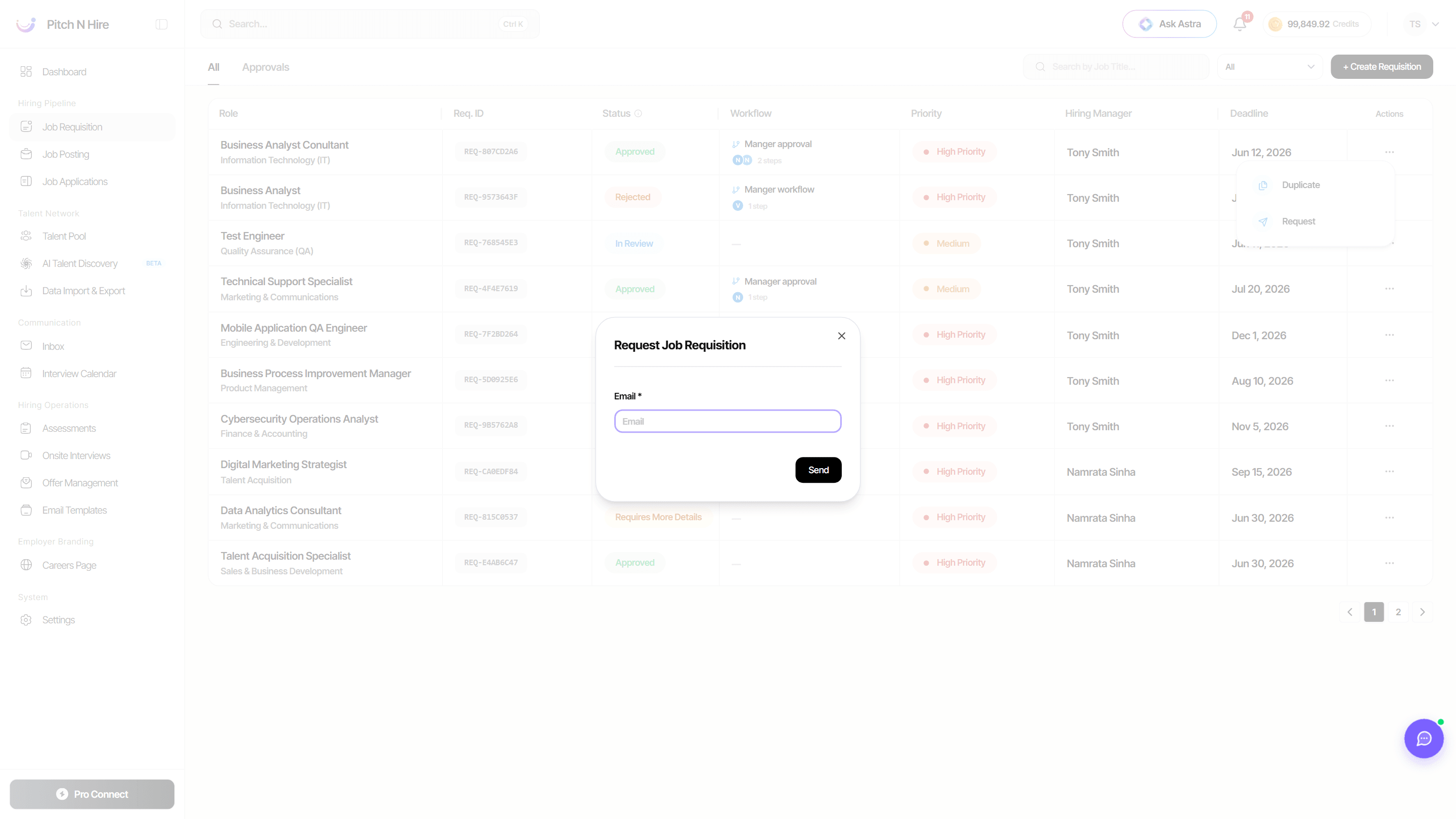This screenshot has height=819, width=1456.
Task: Open actions menu for Business Analyst Conultant
Action: (1389, 152)
